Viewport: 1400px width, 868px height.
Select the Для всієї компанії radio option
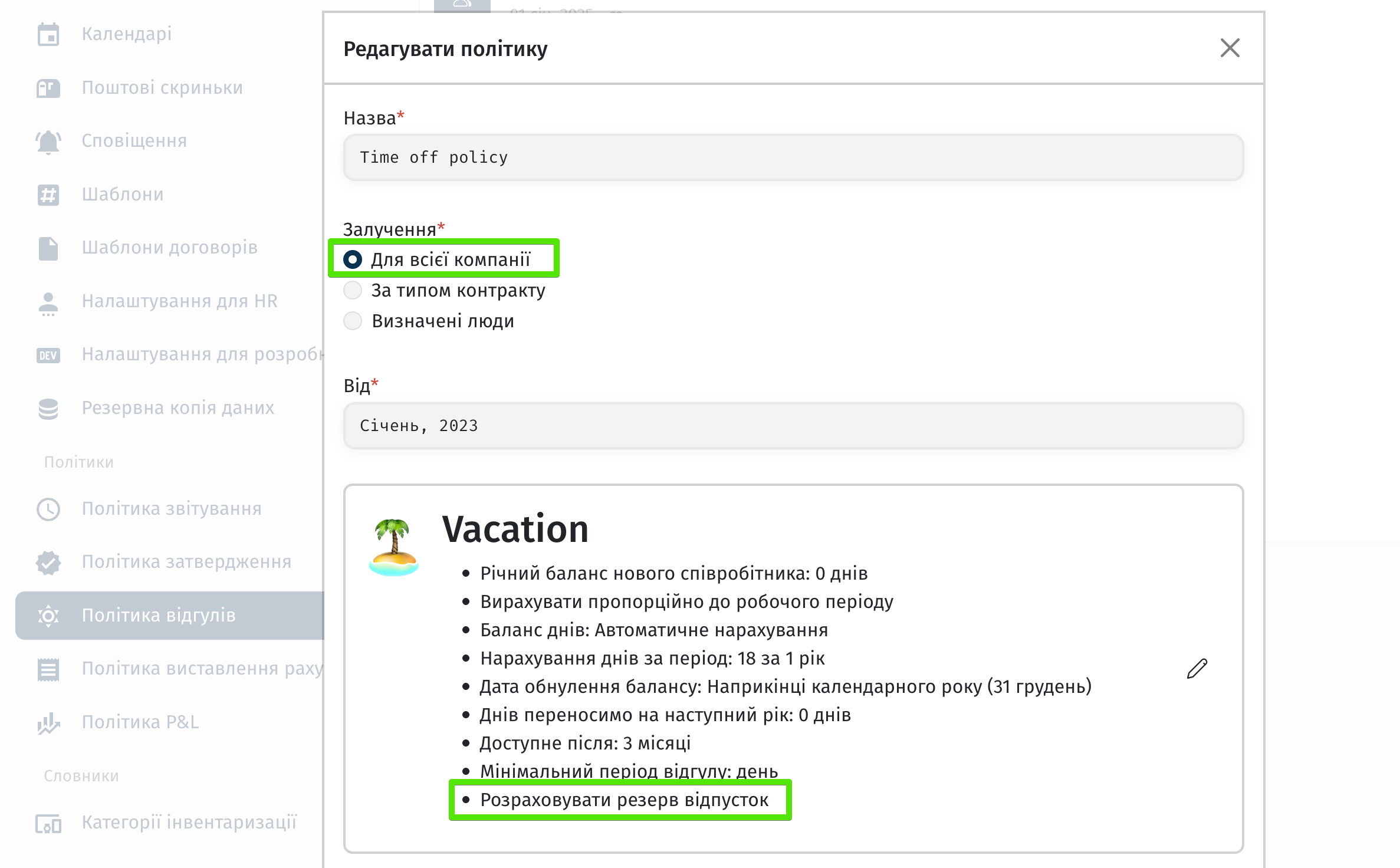coord(353,259)
